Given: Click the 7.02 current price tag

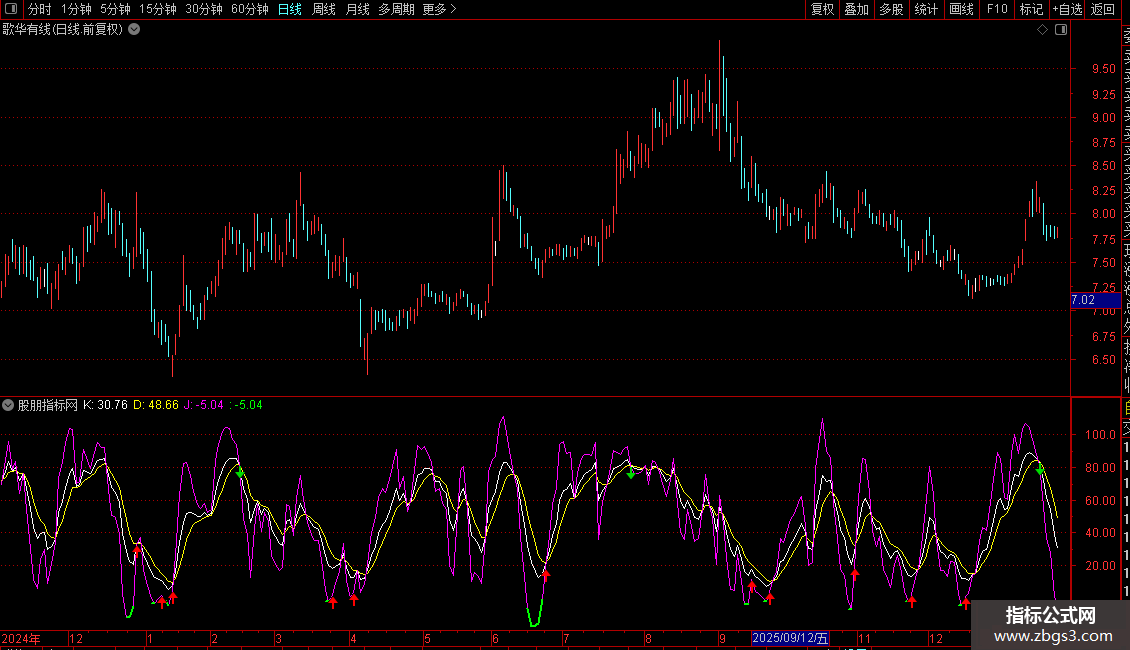Looking at the screenshot, I should [1095, 300].
